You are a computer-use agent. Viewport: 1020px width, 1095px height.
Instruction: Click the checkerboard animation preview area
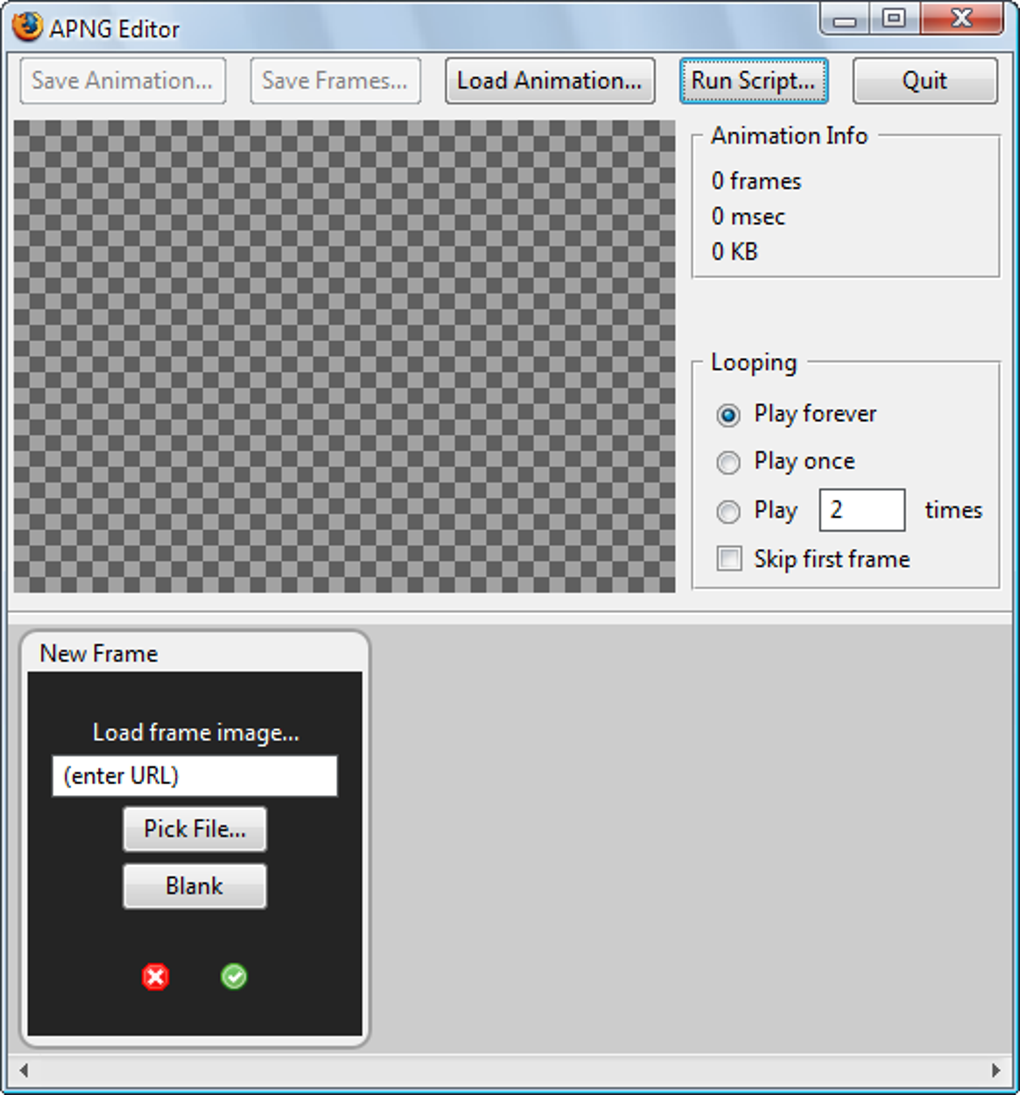(345, 355)
